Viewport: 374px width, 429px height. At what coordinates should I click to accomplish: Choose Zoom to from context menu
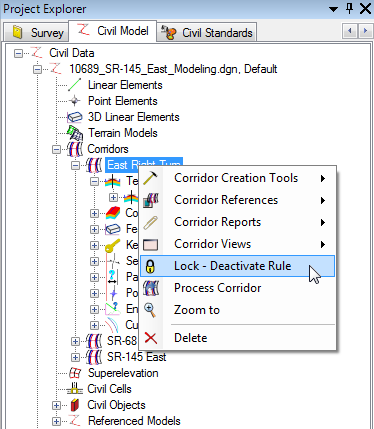tap(237, 310)
